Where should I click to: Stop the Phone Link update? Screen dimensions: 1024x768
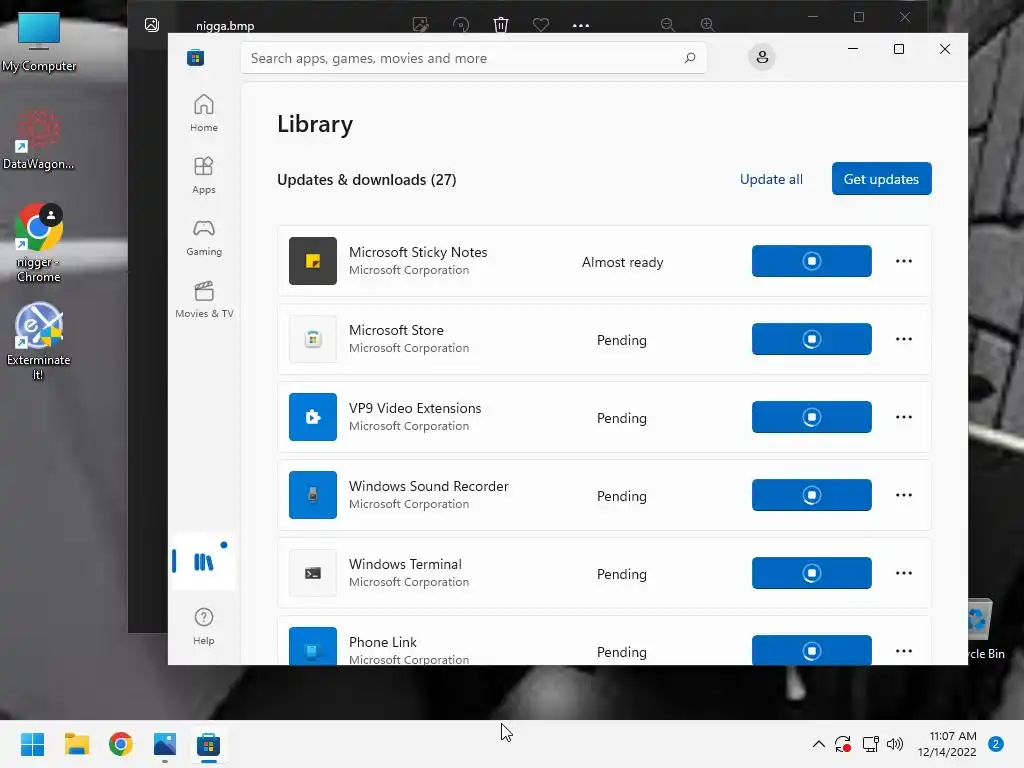[811, 650]
